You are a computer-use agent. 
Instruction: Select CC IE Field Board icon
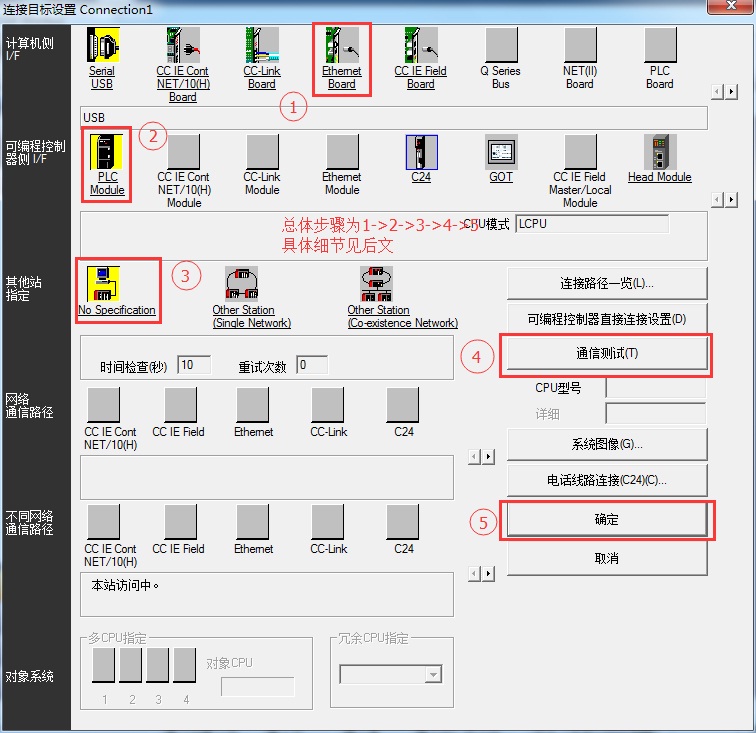[421, 46]
